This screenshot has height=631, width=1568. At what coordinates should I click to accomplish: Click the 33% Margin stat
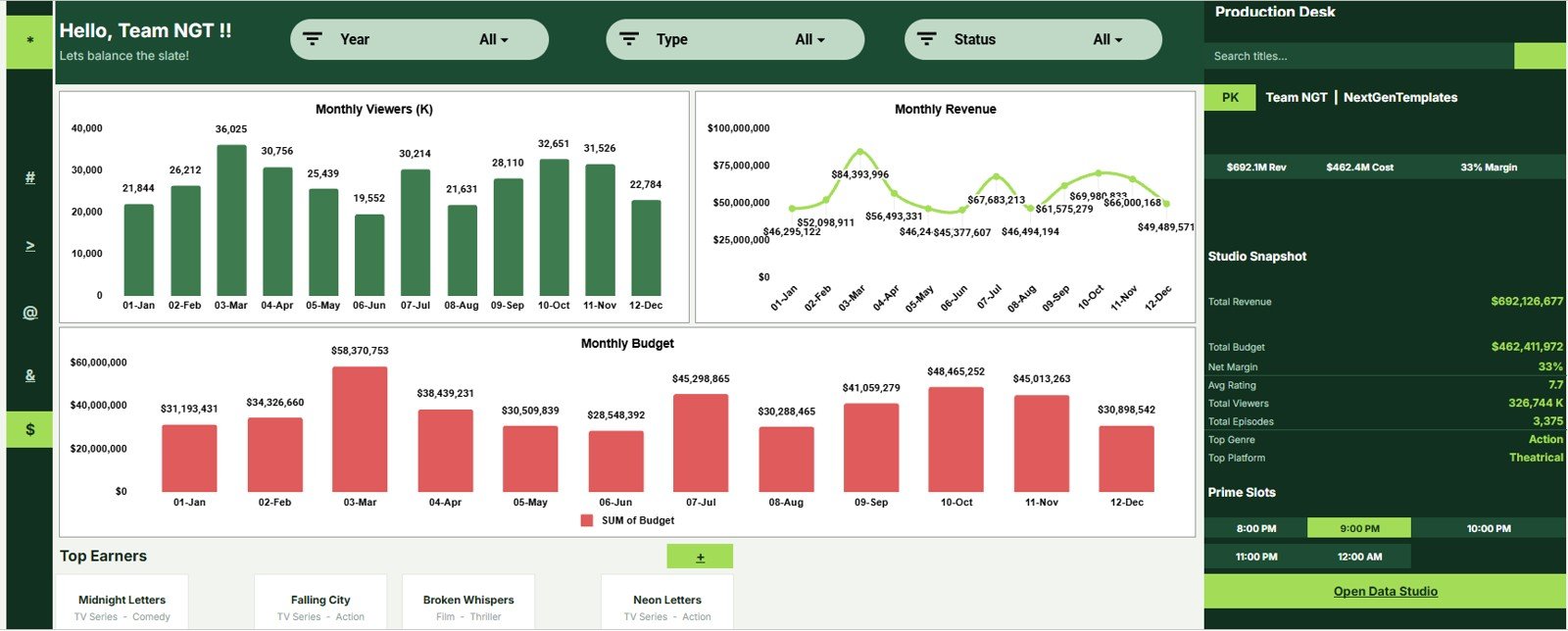[1489, 168]
